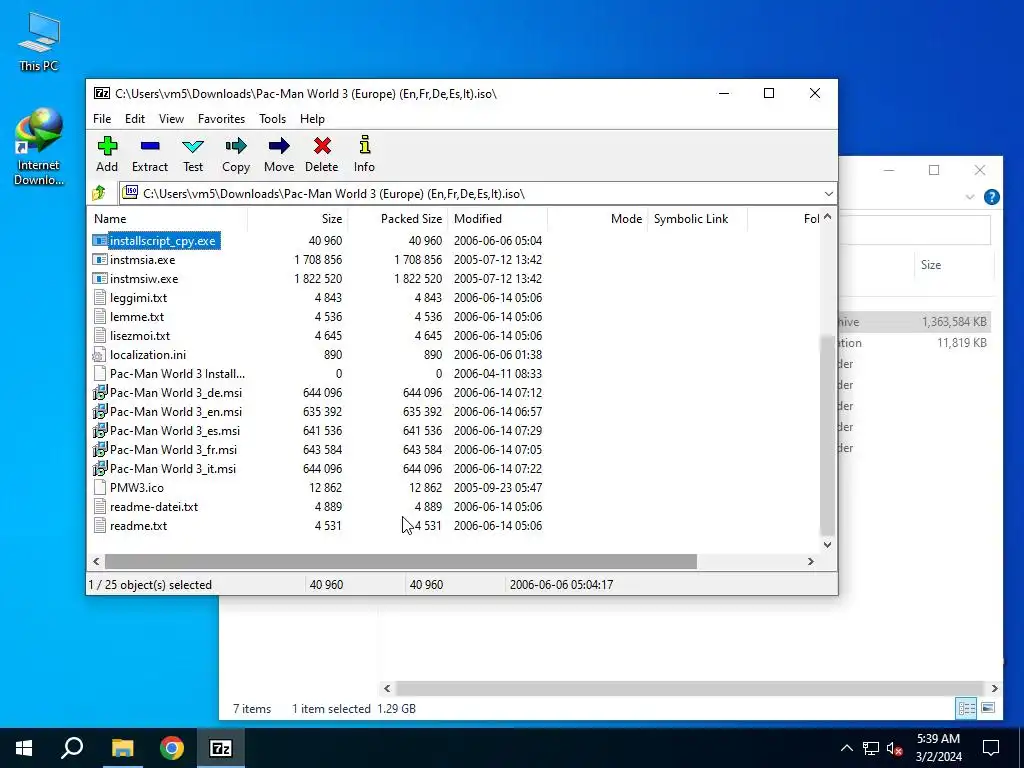Click the Delete toolbar icon
The height and width of the screenshot is (768, 1024).
(x=322, y=146)
